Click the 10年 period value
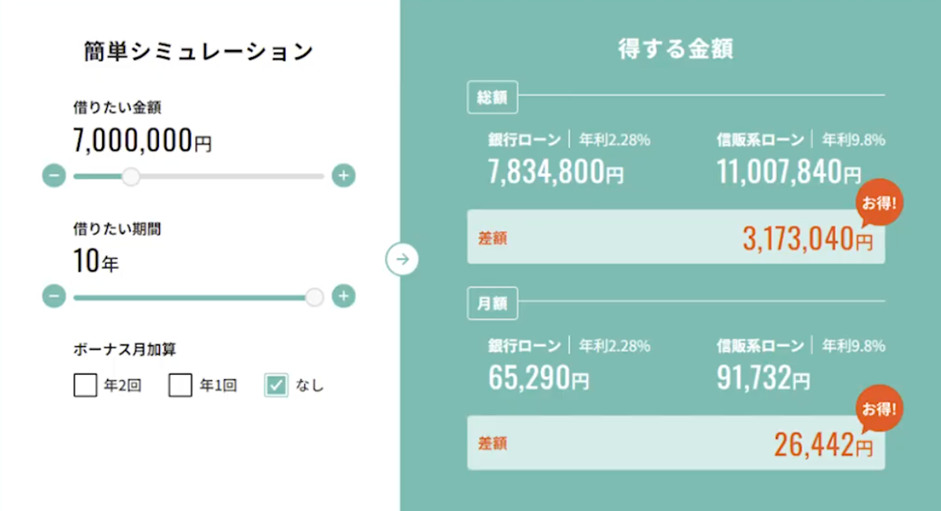Viewport: 941px width, 511px height. (96, 262)
